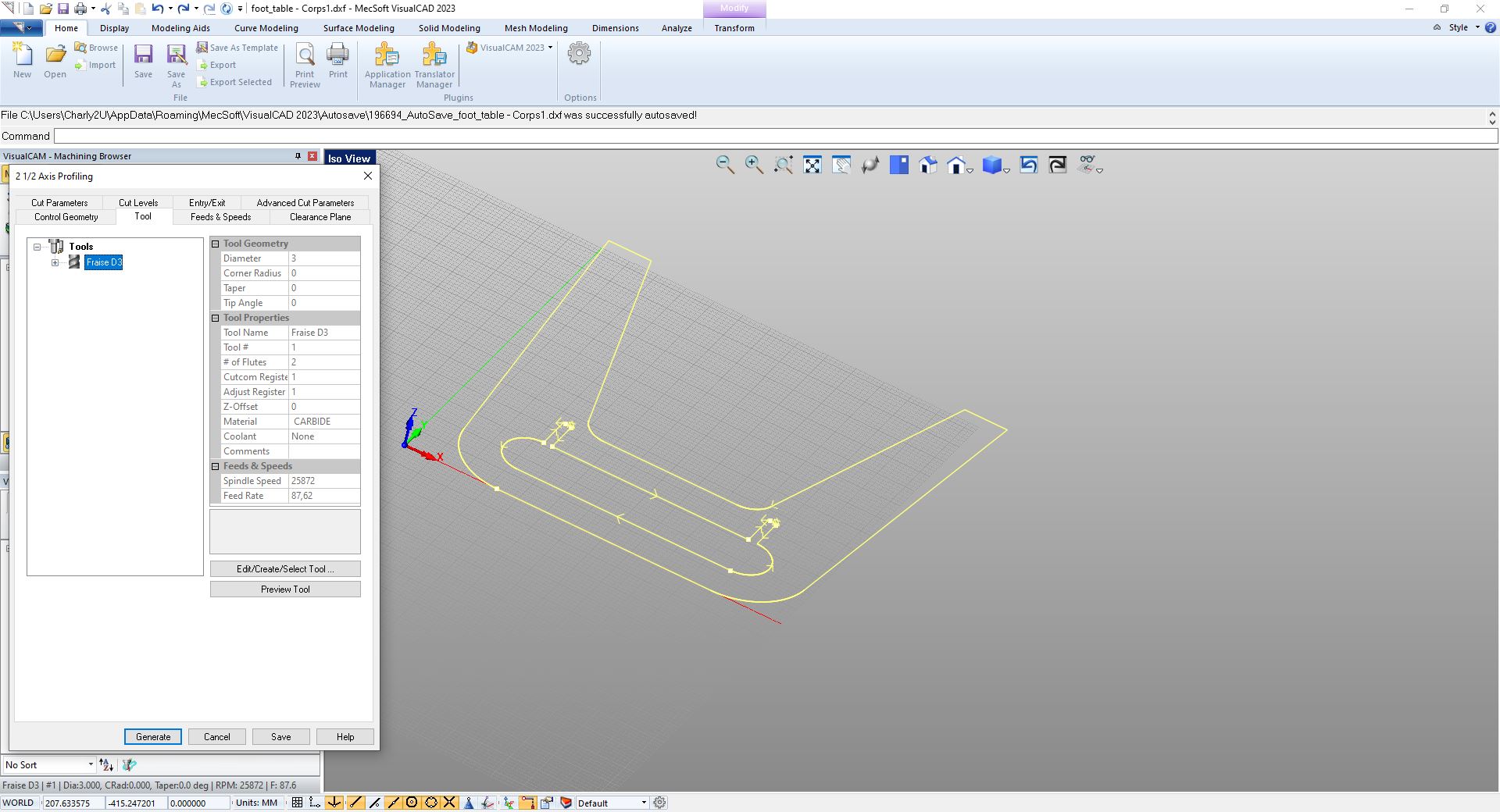Click the Generate button
This screenshot has width=1500, height=812.
[x=153, y=736]
